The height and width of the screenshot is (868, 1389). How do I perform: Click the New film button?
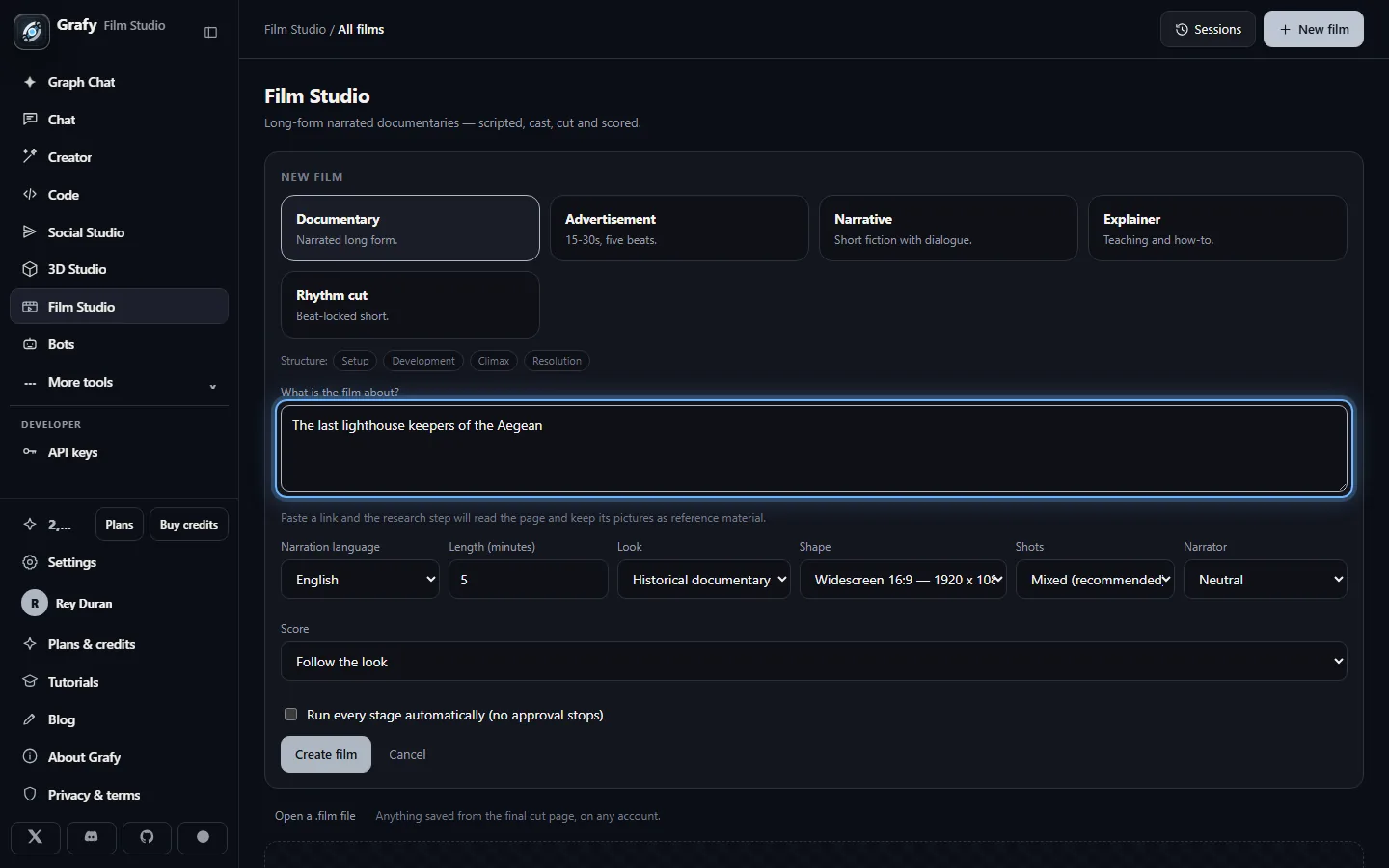coord(1314,29)
